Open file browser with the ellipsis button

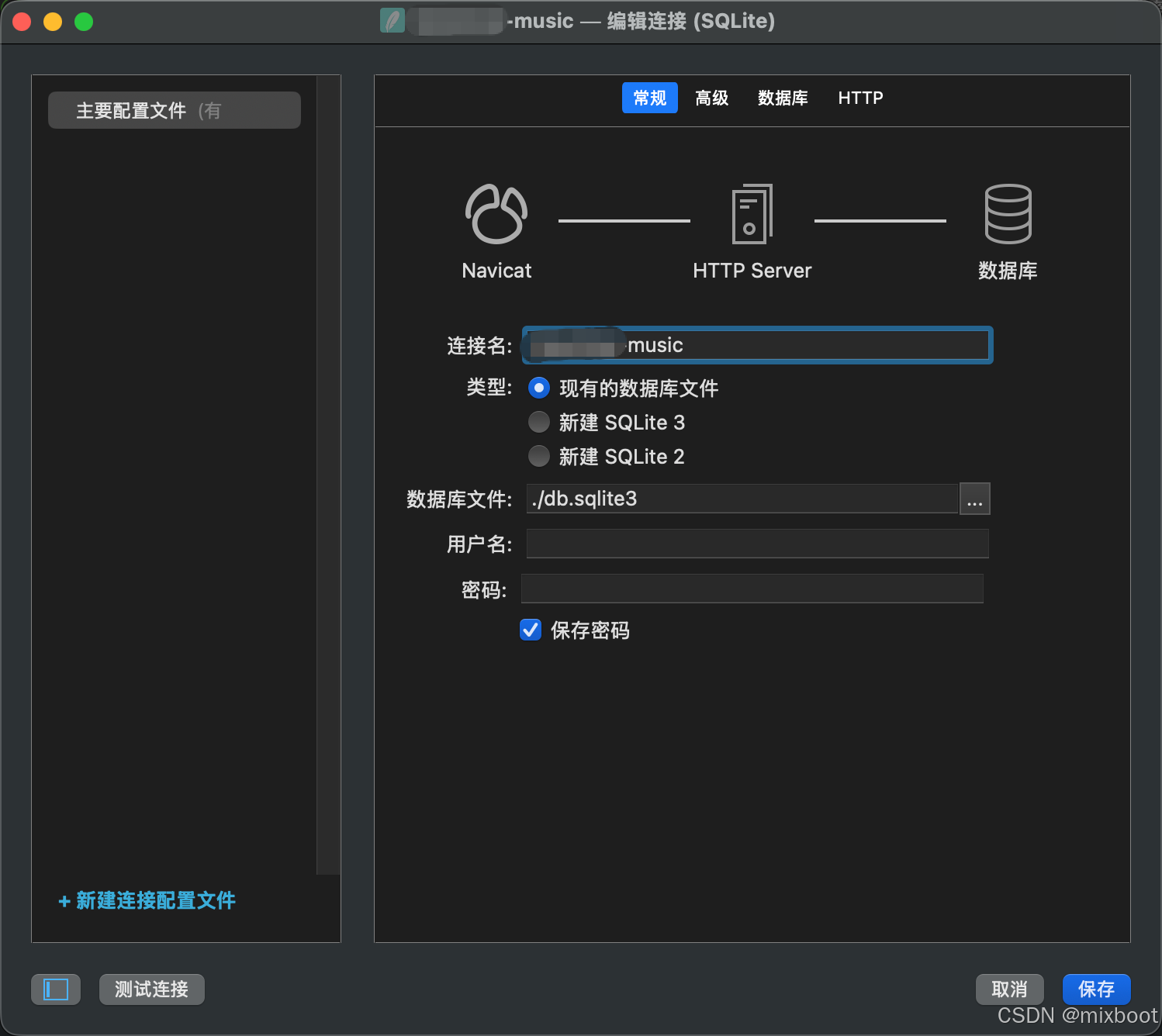point(975,499)
